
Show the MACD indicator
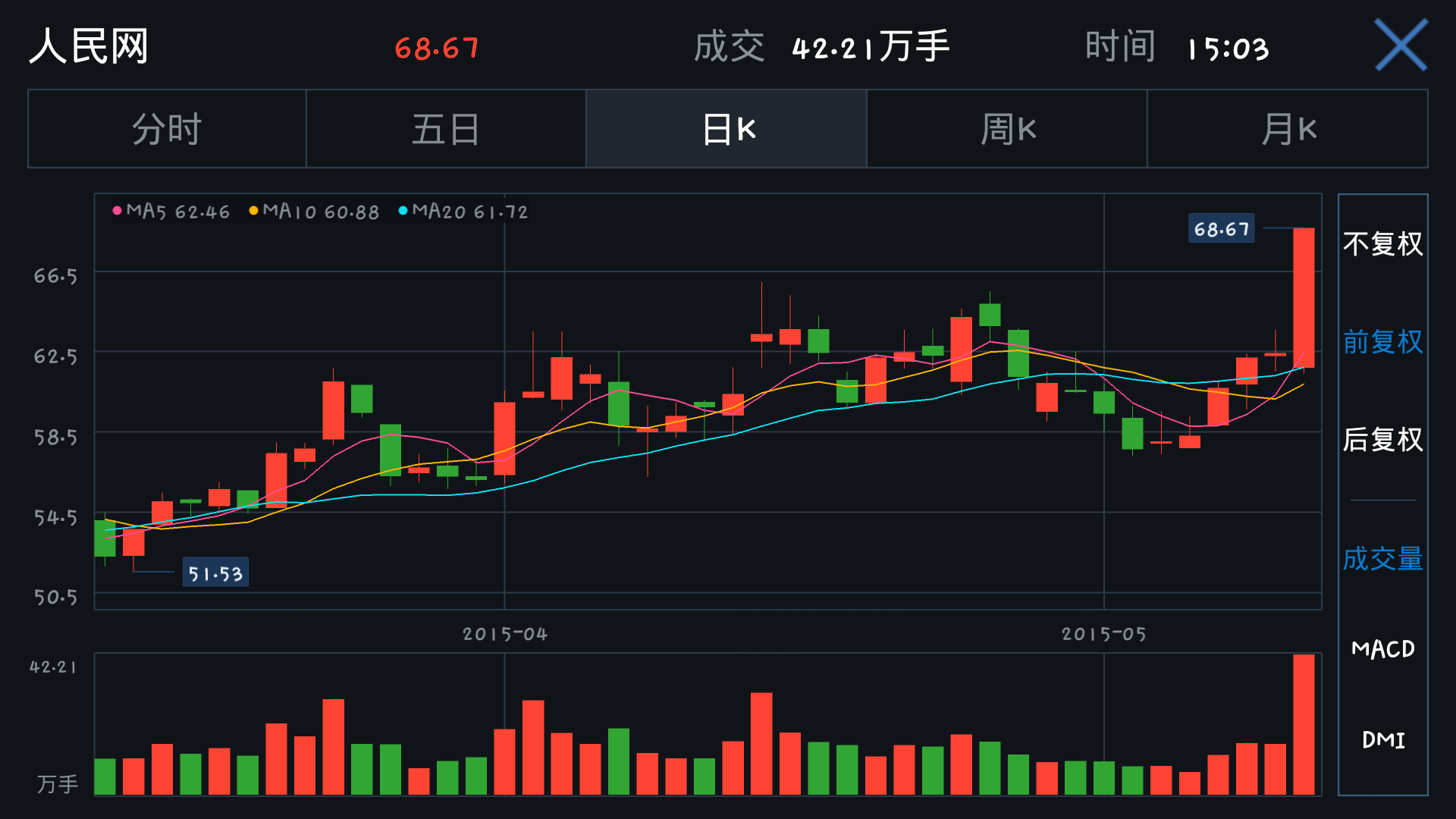coord(1382,649)
